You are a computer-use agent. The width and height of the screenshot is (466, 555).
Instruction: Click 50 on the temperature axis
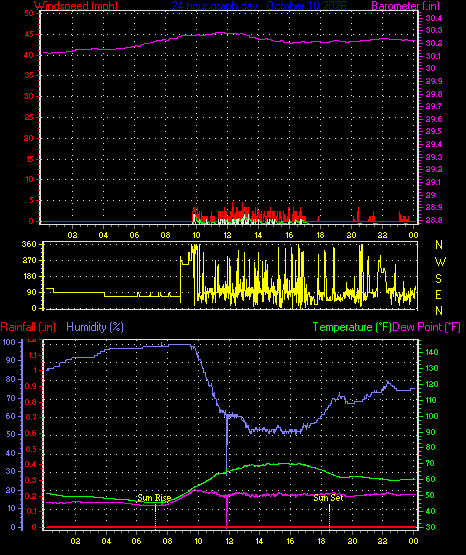pyautogui.click(x=430, y=495)
